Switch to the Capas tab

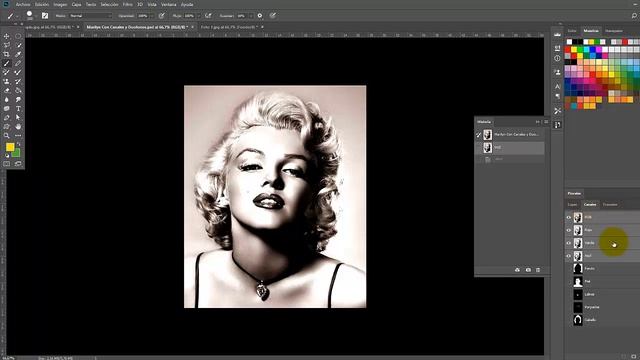click(573, 204)
